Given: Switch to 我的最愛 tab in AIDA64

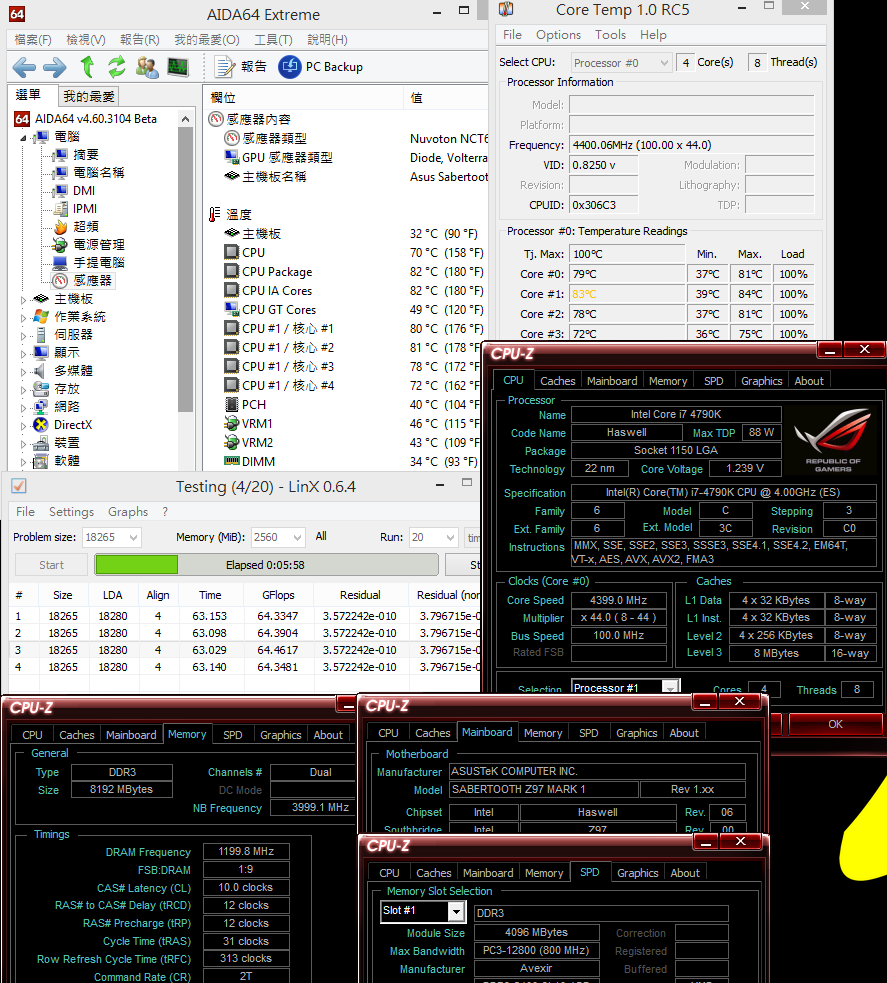Looking at the screenshot, I should point(89,96).
